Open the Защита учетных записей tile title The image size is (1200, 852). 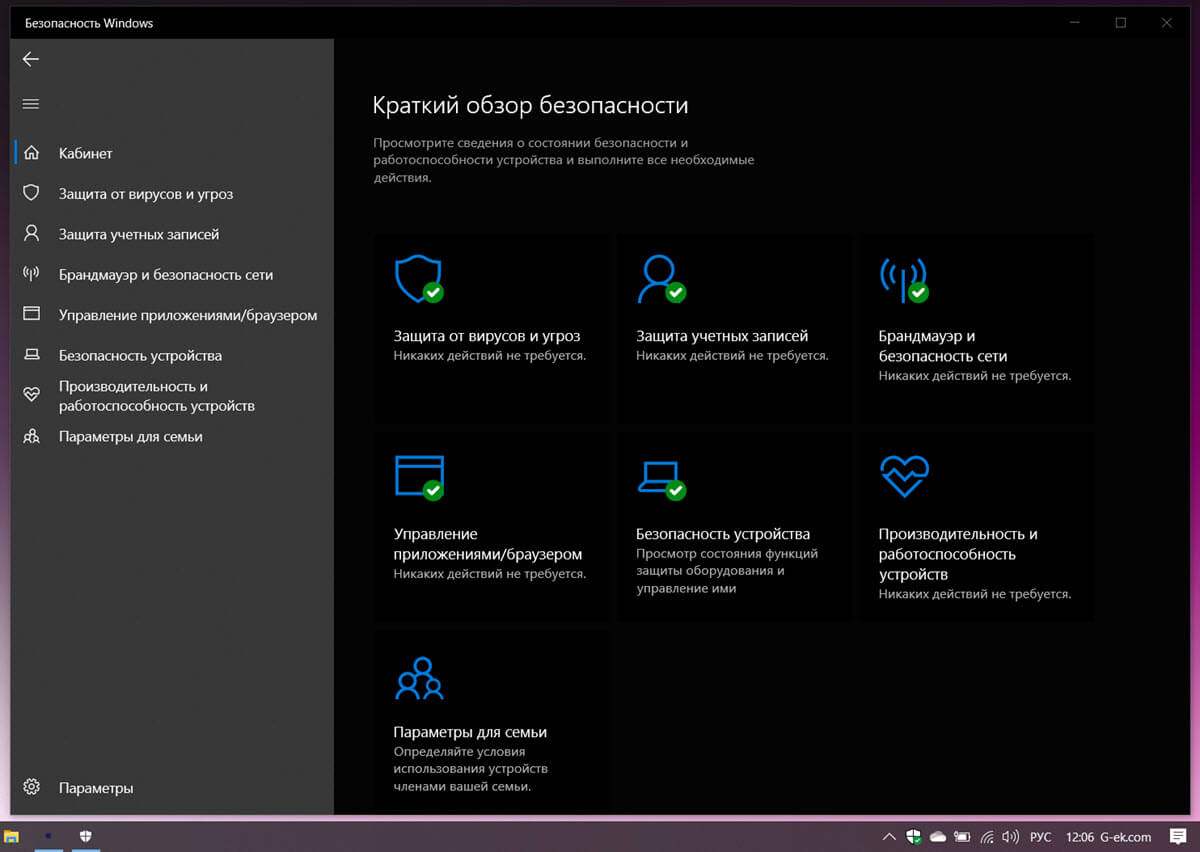722,336
